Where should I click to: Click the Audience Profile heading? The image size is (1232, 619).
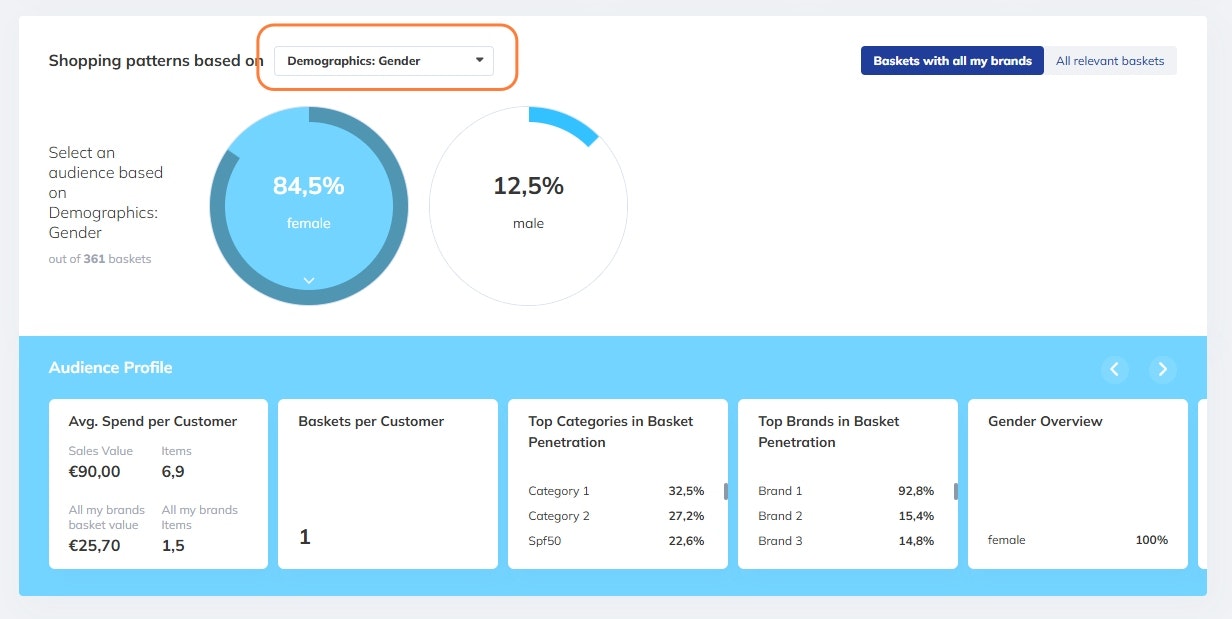click(110, 368)
